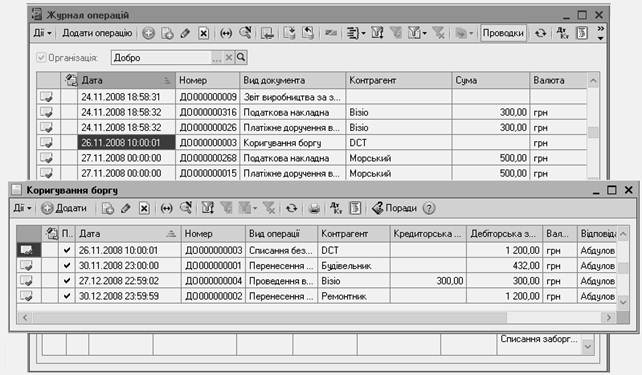Click the mark-for-deletion X icon in Журнал операцій
642x375 pixels.
(x=203, y=33)
